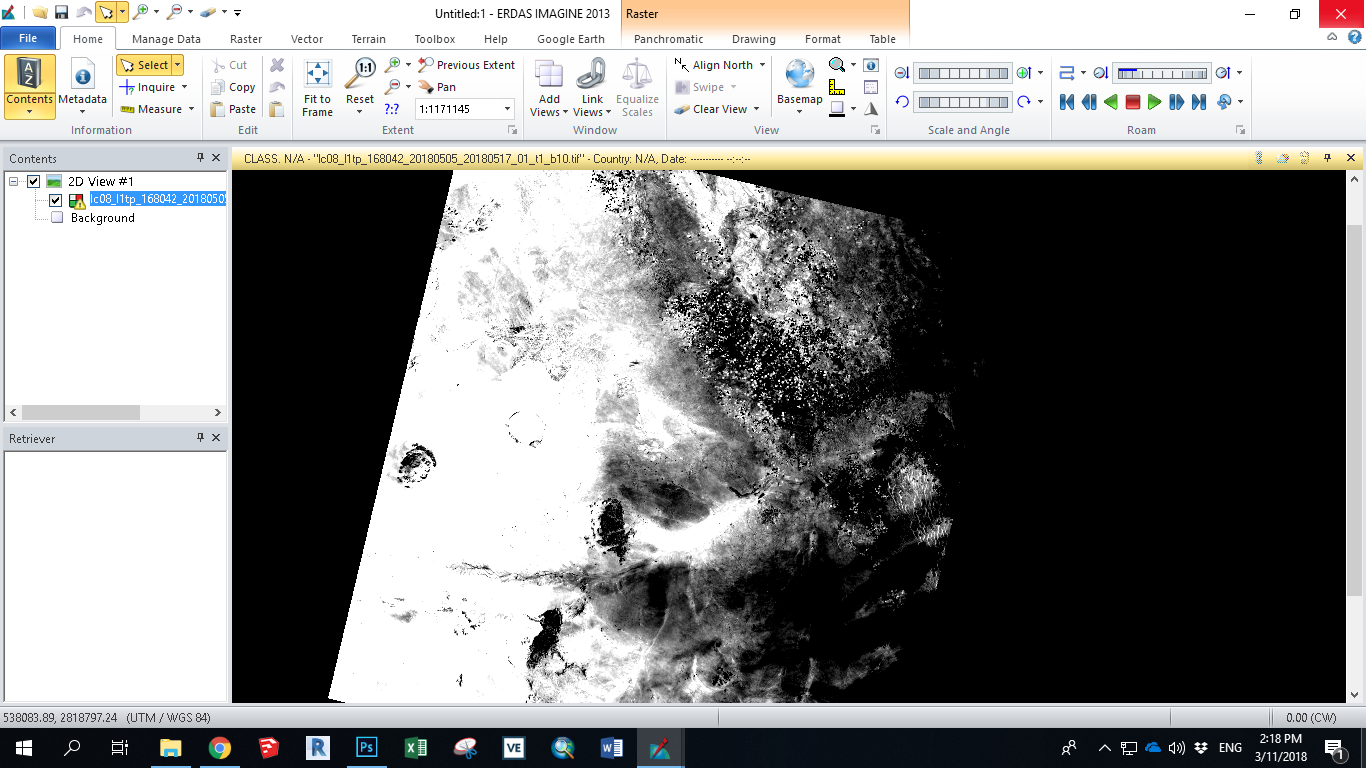The width and height of the screenshot is (1366, 768).
Task: Open the Panchromatic ribbon tab
Action: [x=668, y=39]
